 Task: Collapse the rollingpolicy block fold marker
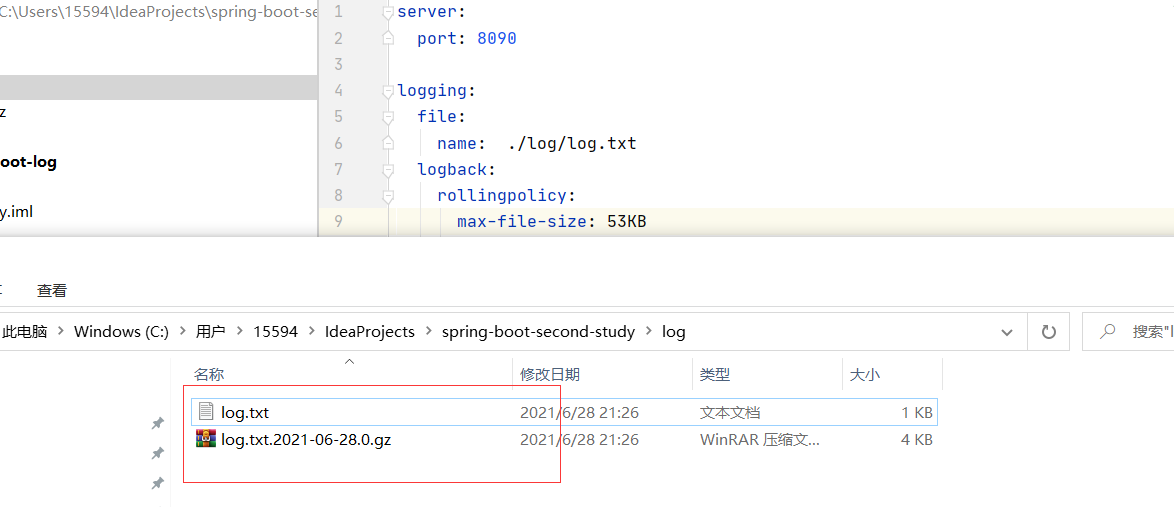point(387,196)
